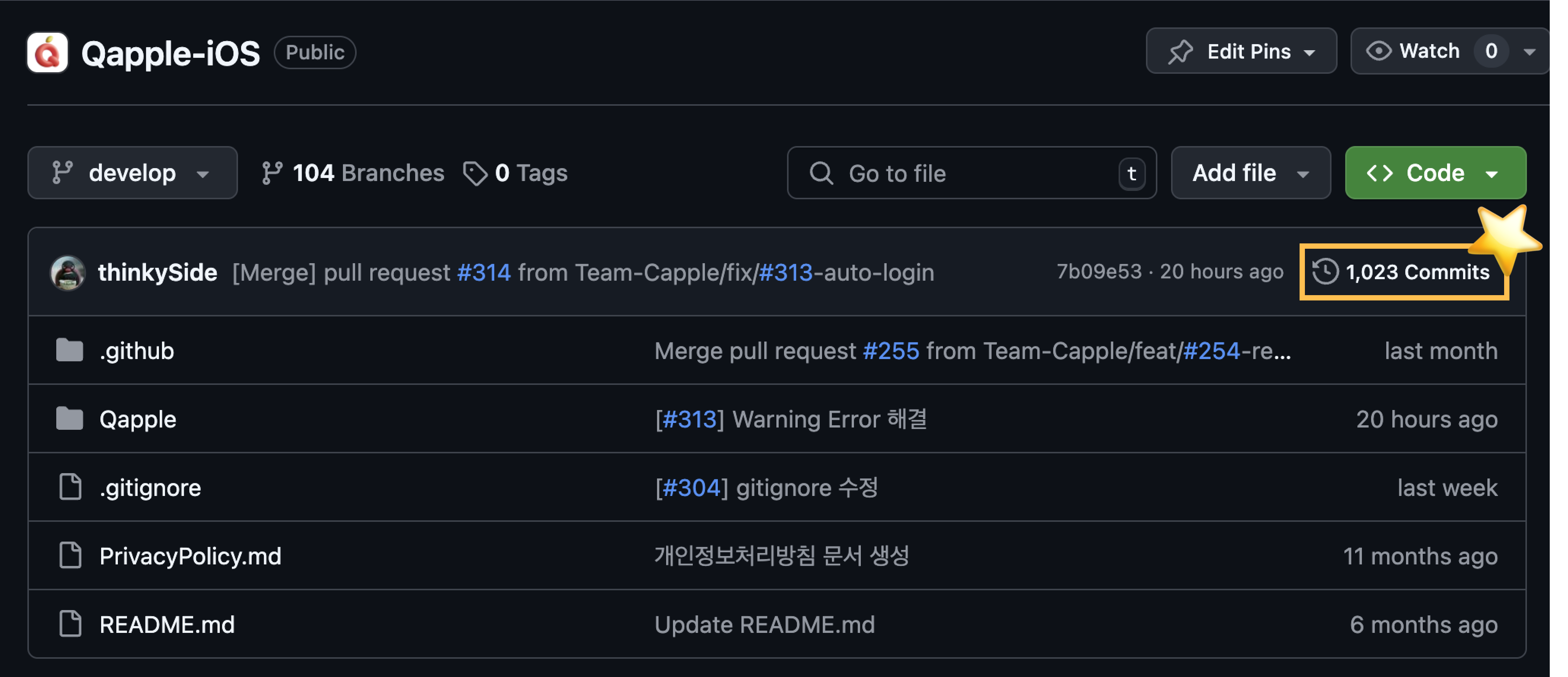
Task: Click the .gitignore file icon
Action: 70,487
